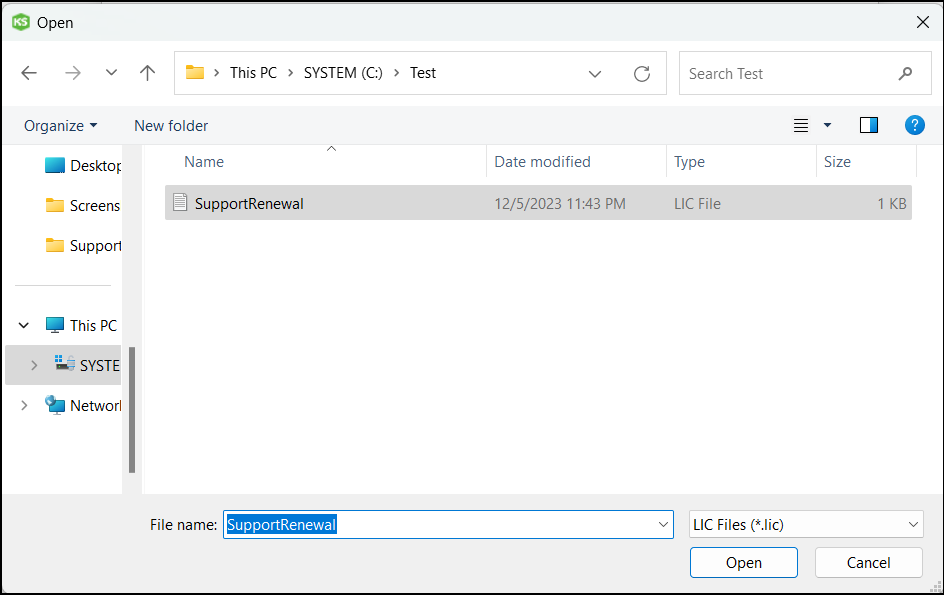Click the change view list icon

click(x=801, y=125)
